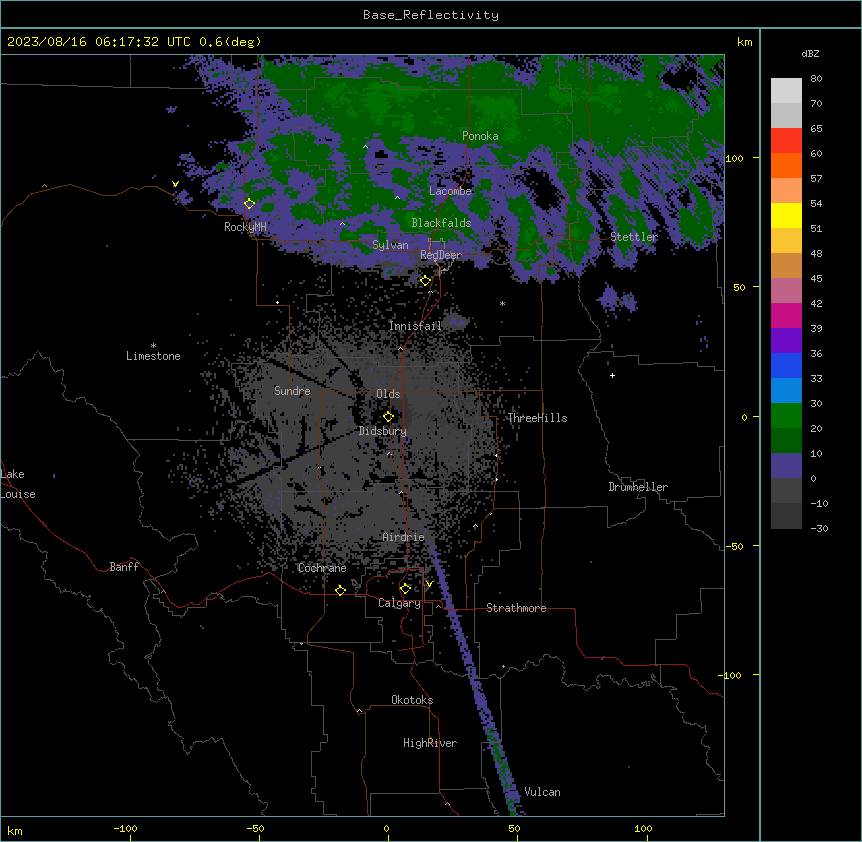Click the -100 tick on bottom axis

point(125,828)
